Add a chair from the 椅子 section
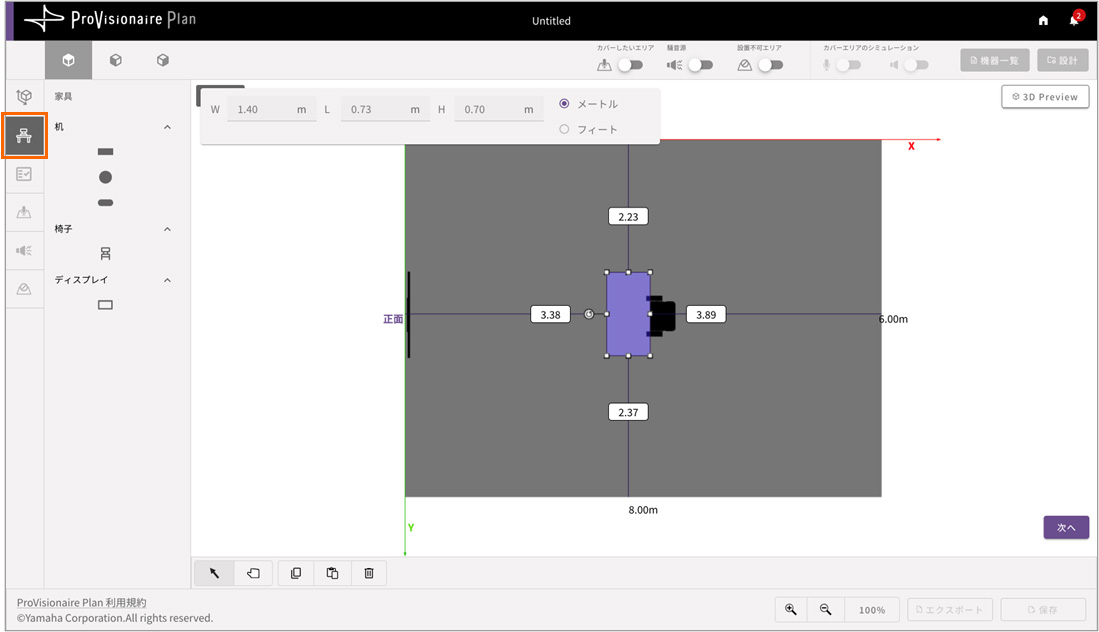Image resolution: width=1099 pixels, height=632 pixels. click(105, 254)
